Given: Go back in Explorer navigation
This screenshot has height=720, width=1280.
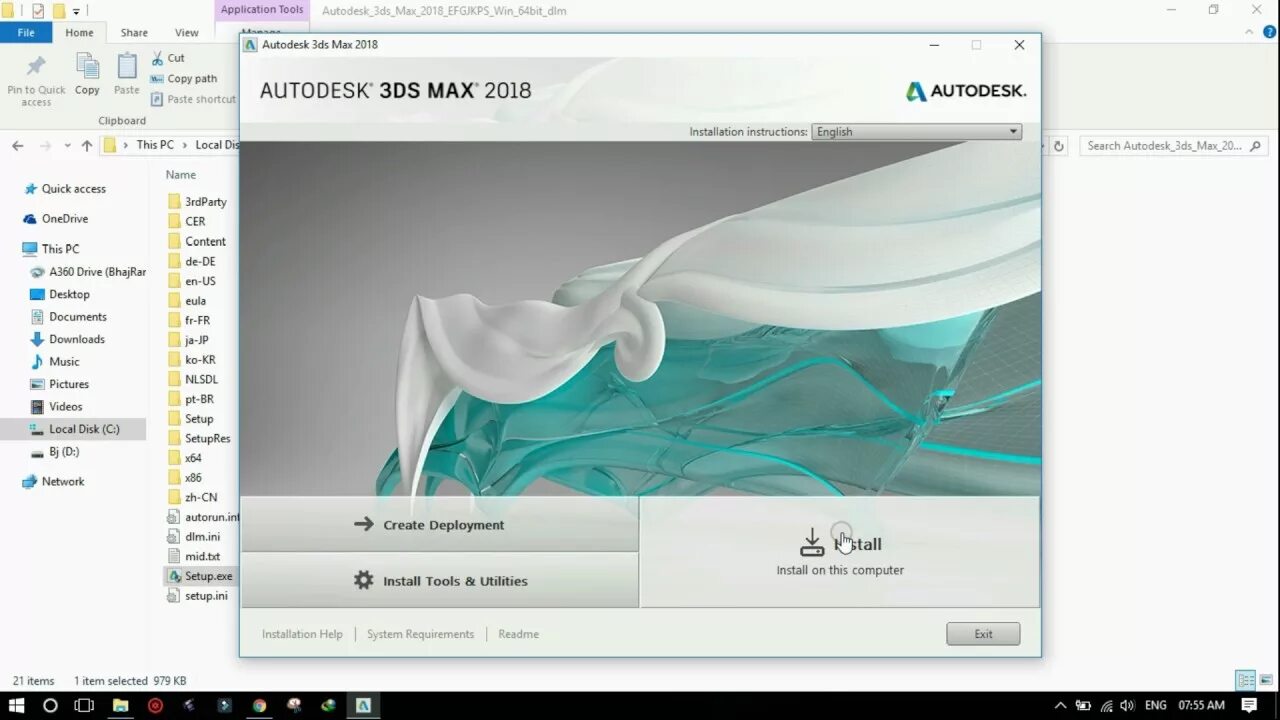Looking at the screenshot, I should click(17, 145).
